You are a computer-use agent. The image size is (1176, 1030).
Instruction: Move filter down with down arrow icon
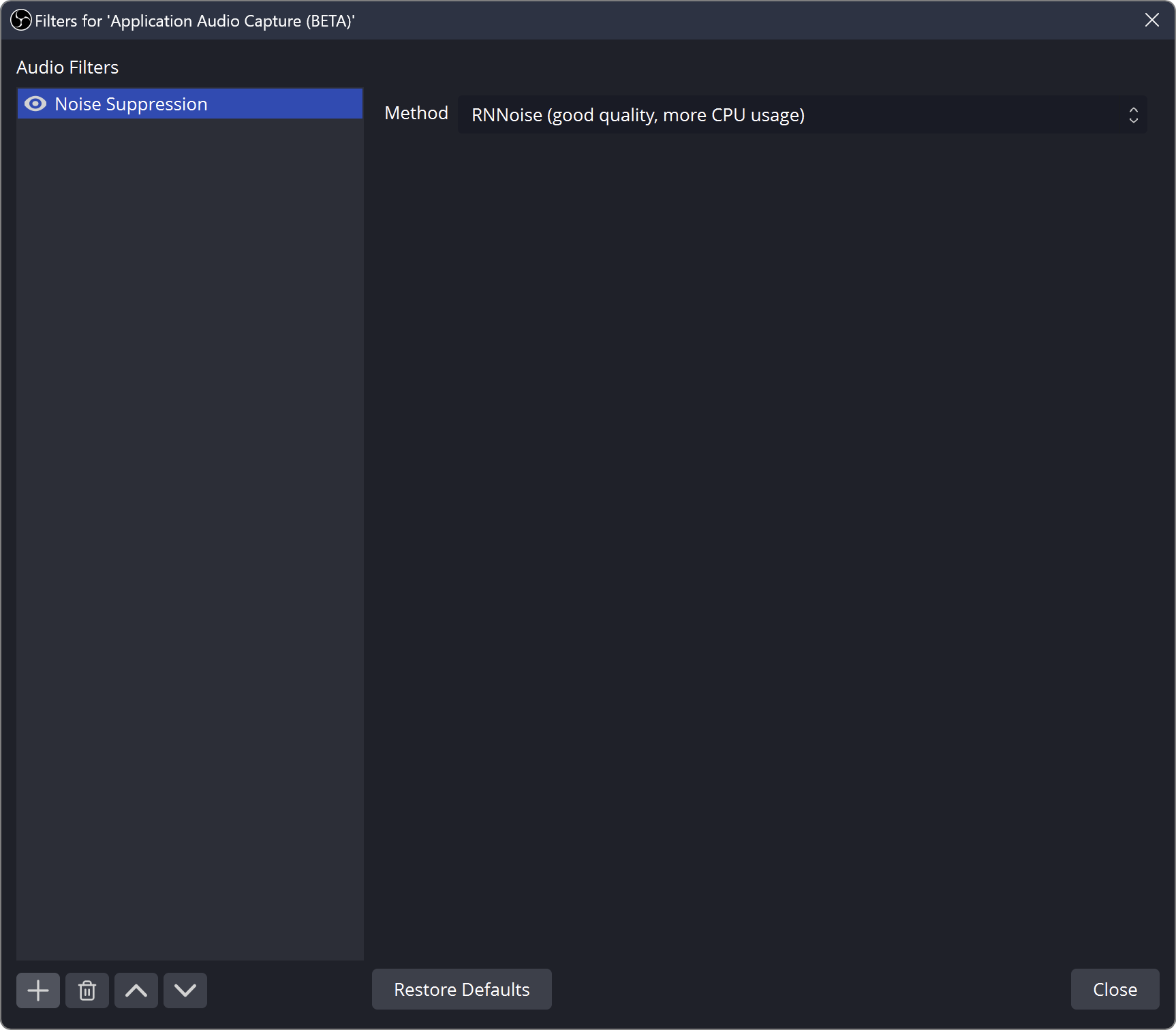(185, 990)
